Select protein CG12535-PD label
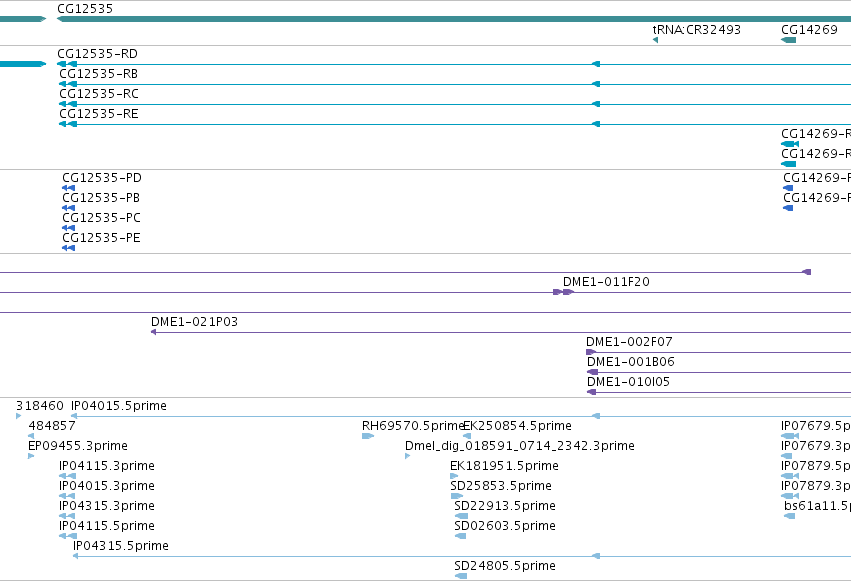The width and height of the screenshot is (851, 581). pos(102,178)
